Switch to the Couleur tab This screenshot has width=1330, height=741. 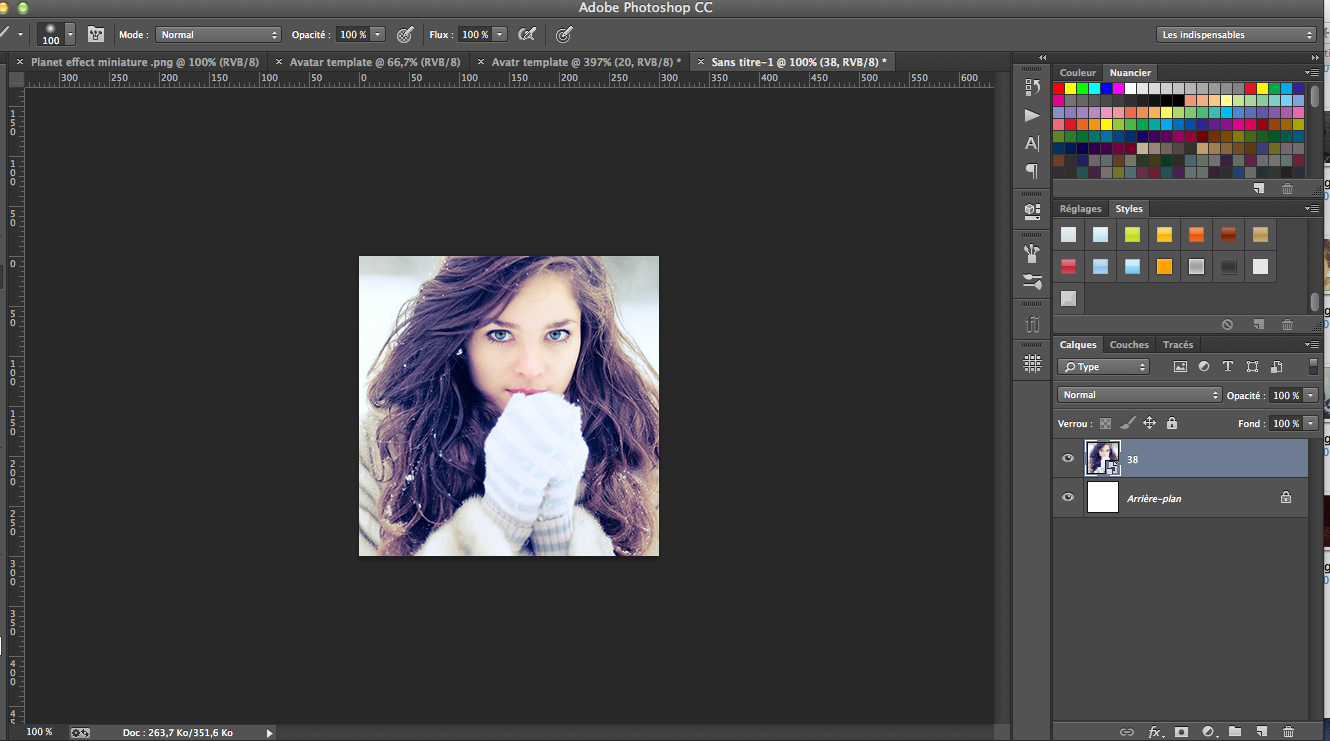click(1078, 73)
